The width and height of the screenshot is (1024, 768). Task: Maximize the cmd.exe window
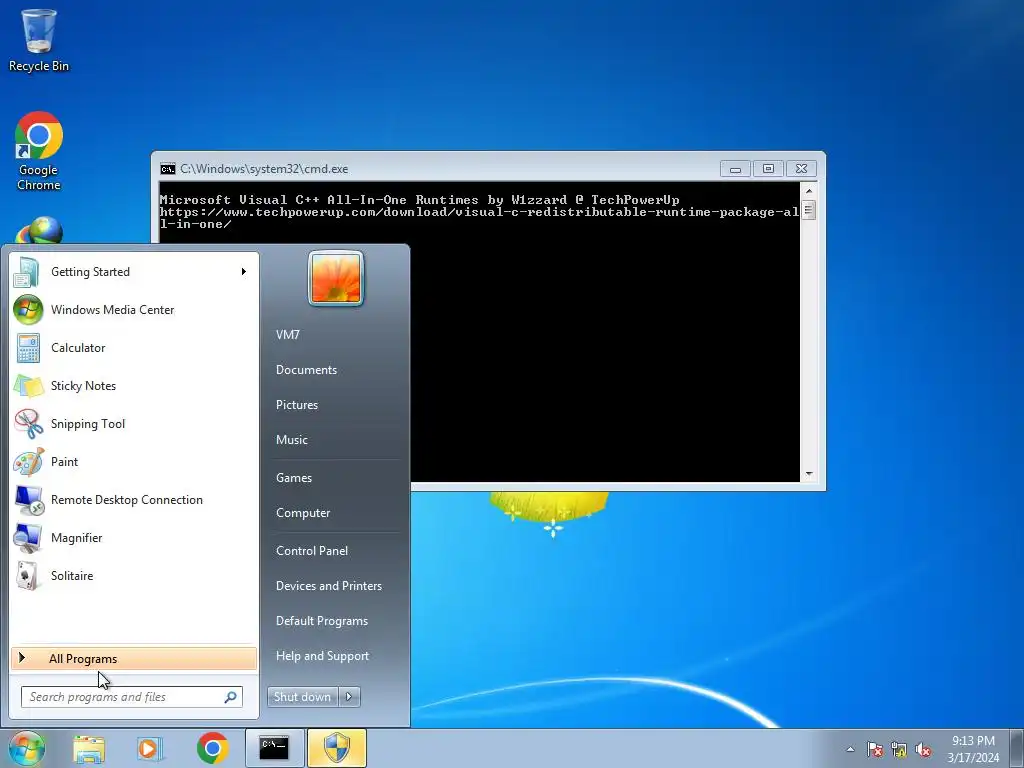(x=769, y=169)
